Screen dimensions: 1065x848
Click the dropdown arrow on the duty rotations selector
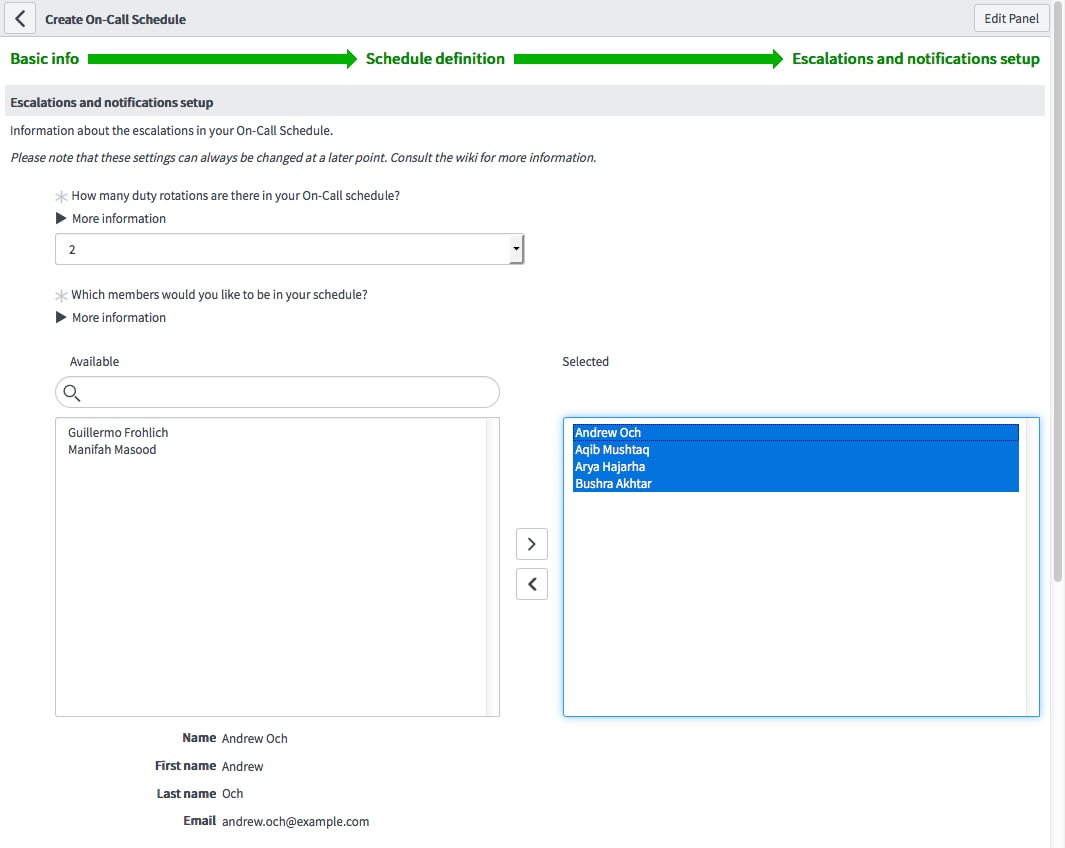coord(516,248)
